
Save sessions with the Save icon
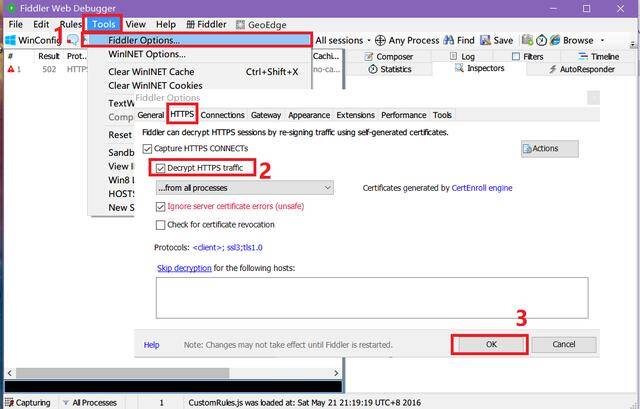pos(485,40)
